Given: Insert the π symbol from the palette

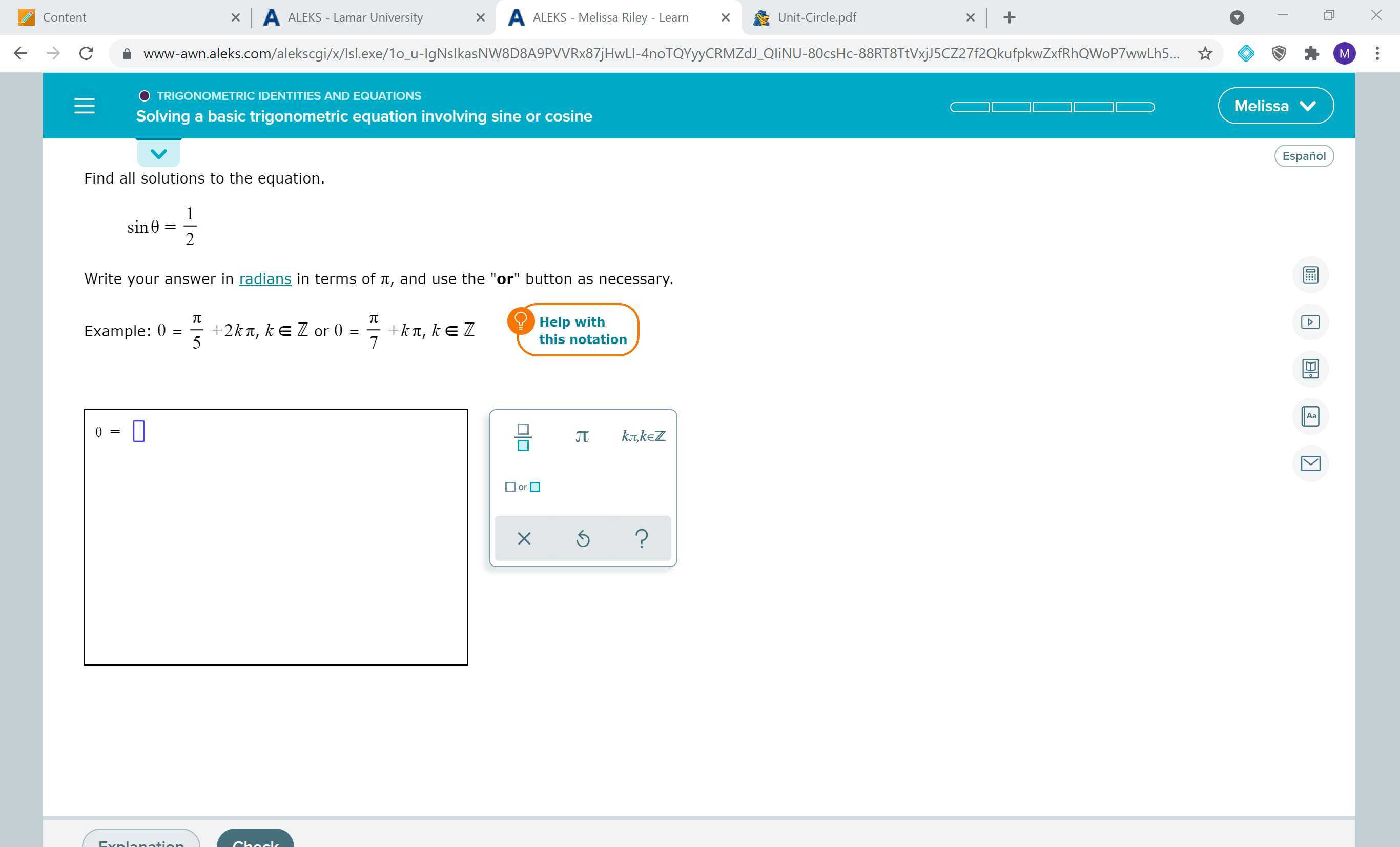Looking at the screenshot, I should pyautogui.click(x=581, y=437).
